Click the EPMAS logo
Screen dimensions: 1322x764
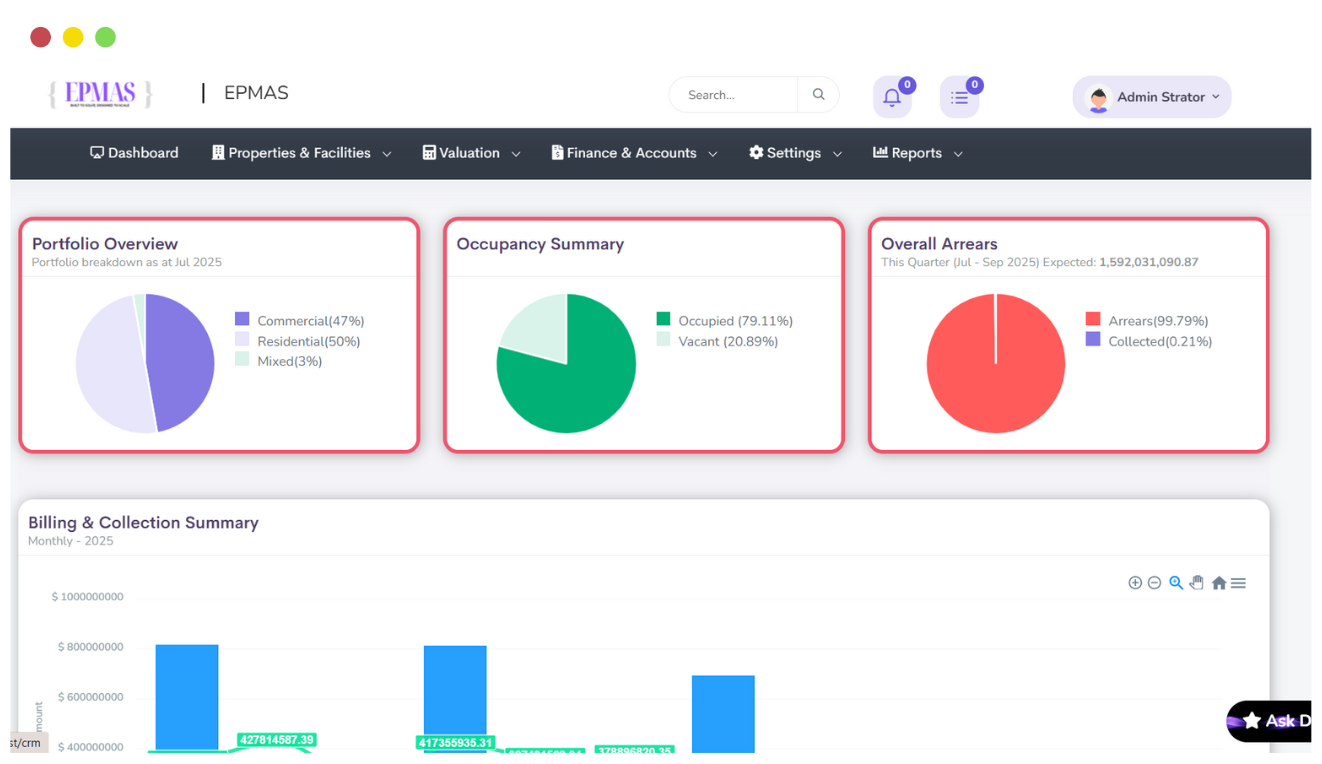click(x=100, y=94)
